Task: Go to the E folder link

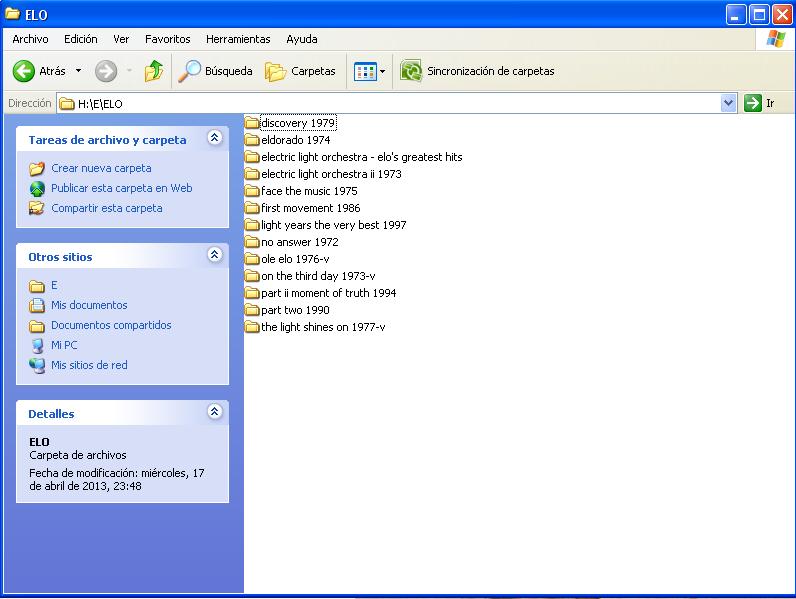Action: [54, 285]
